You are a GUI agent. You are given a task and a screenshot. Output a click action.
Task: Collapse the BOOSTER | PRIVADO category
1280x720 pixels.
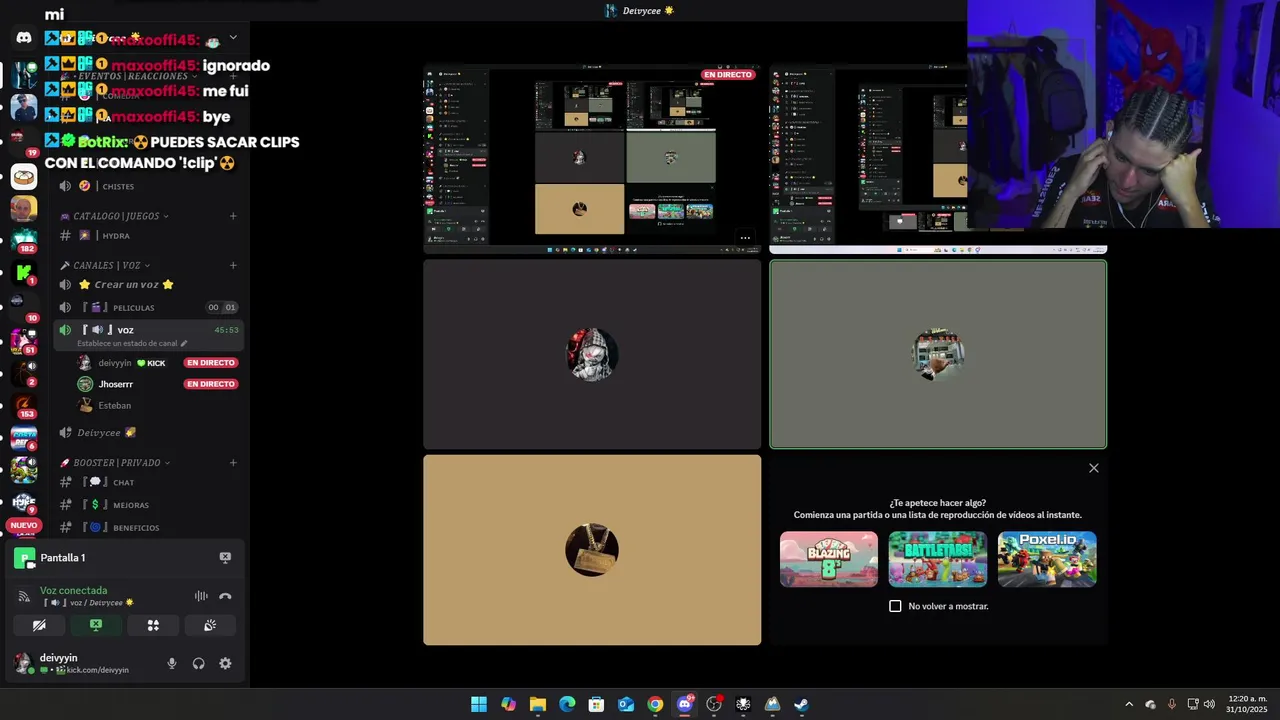[x=115, y=463]
